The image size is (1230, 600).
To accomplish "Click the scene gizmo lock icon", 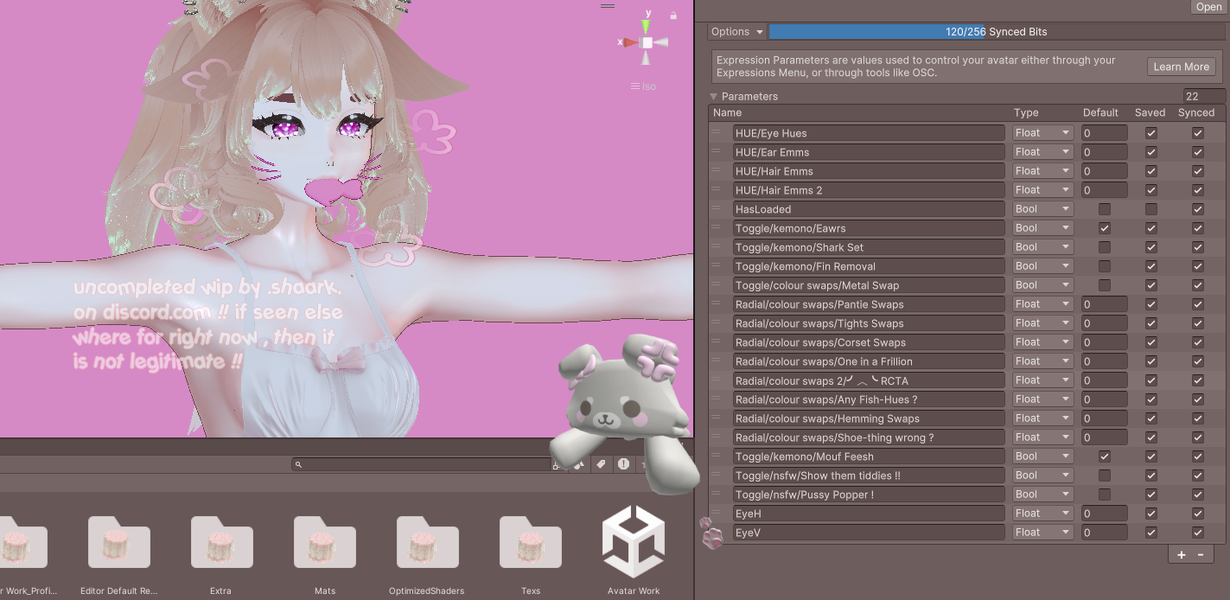I will click(673, 16).
